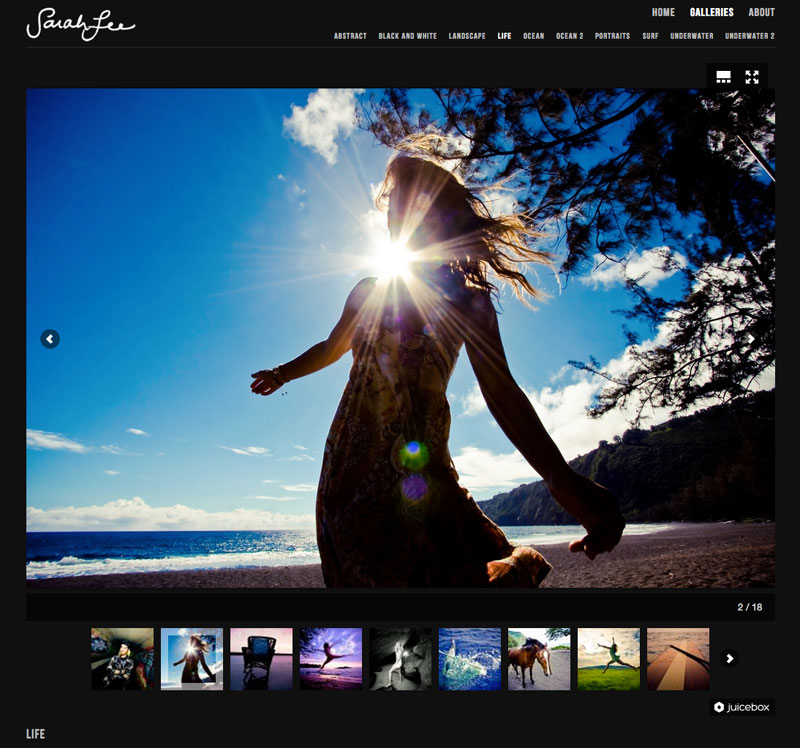Viewport: 800px width, 748px height.
Task: Select the BLACK AND WHITE gallery
Action: coord(407,36)
